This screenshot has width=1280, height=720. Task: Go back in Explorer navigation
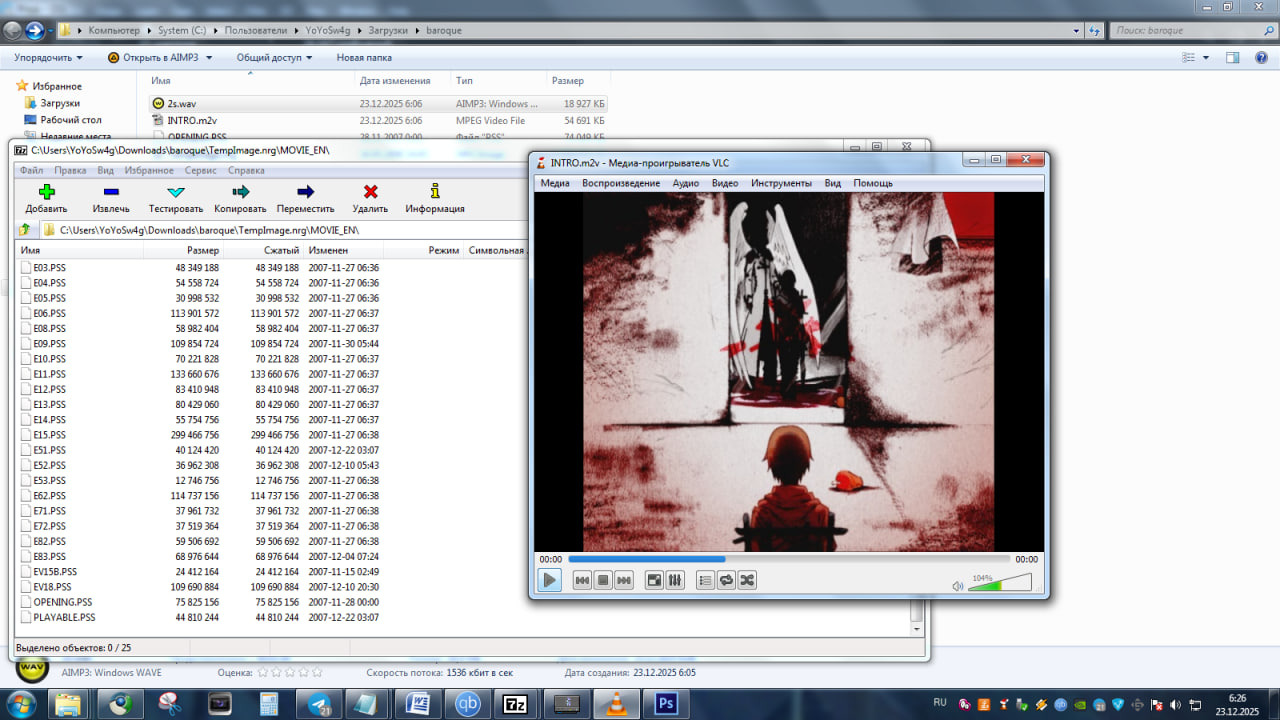coord(13,30)
